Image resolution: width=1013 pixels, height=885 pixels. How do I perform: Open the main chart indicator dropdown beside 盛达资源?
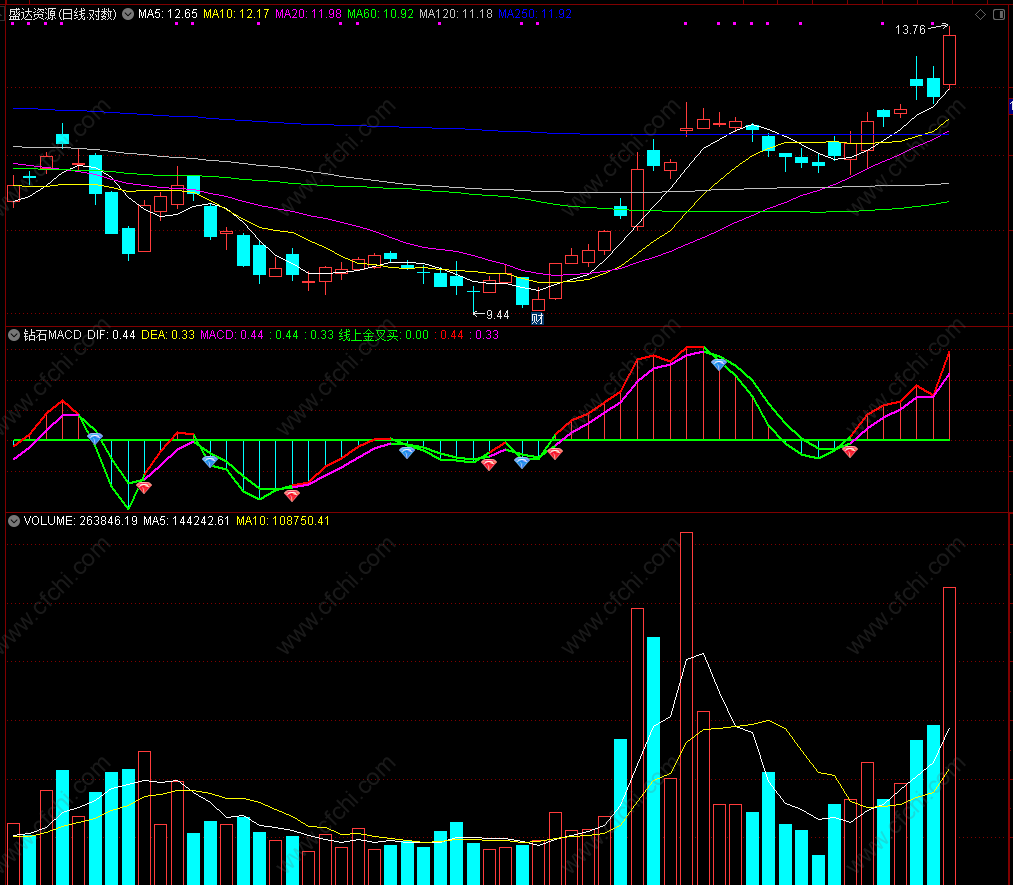point(128,14)
